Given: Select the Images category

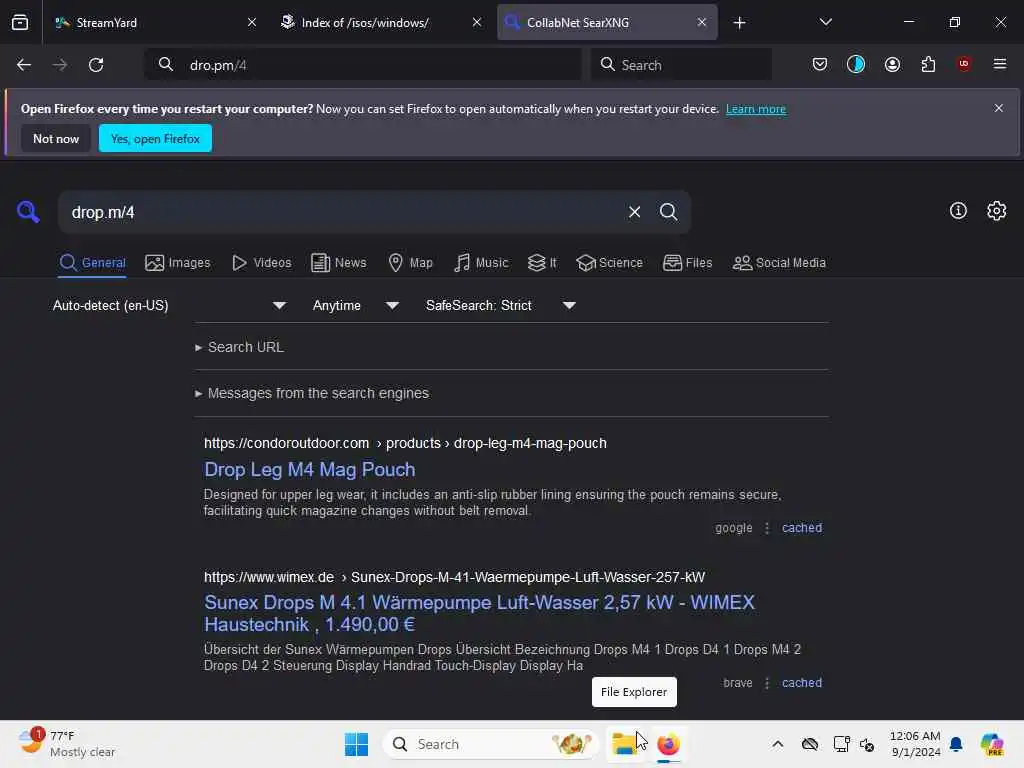Looking at the screenshot, I should point(178,263).
